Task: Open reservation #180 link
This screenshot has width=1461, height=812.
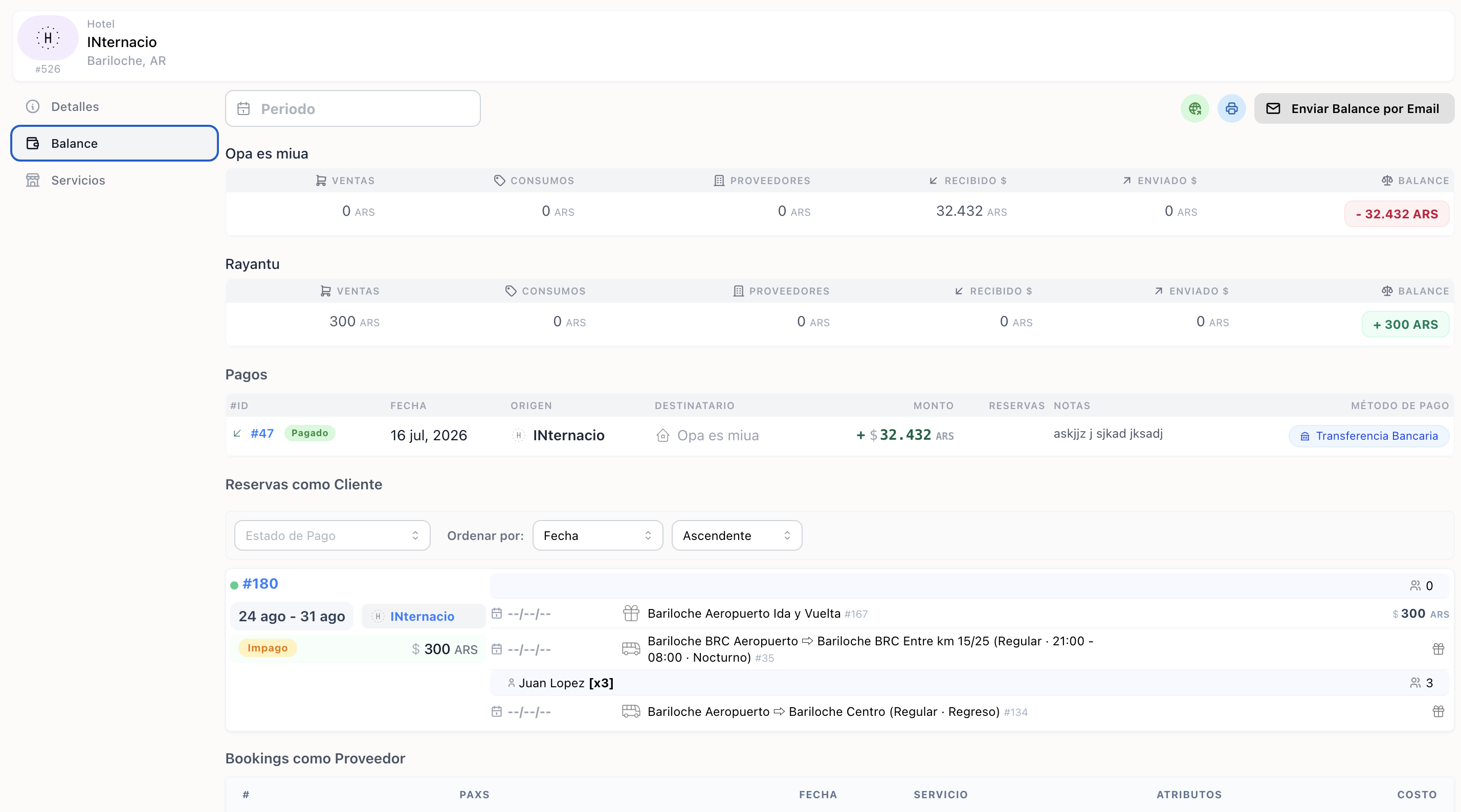Action: click(x=260, y=583)
